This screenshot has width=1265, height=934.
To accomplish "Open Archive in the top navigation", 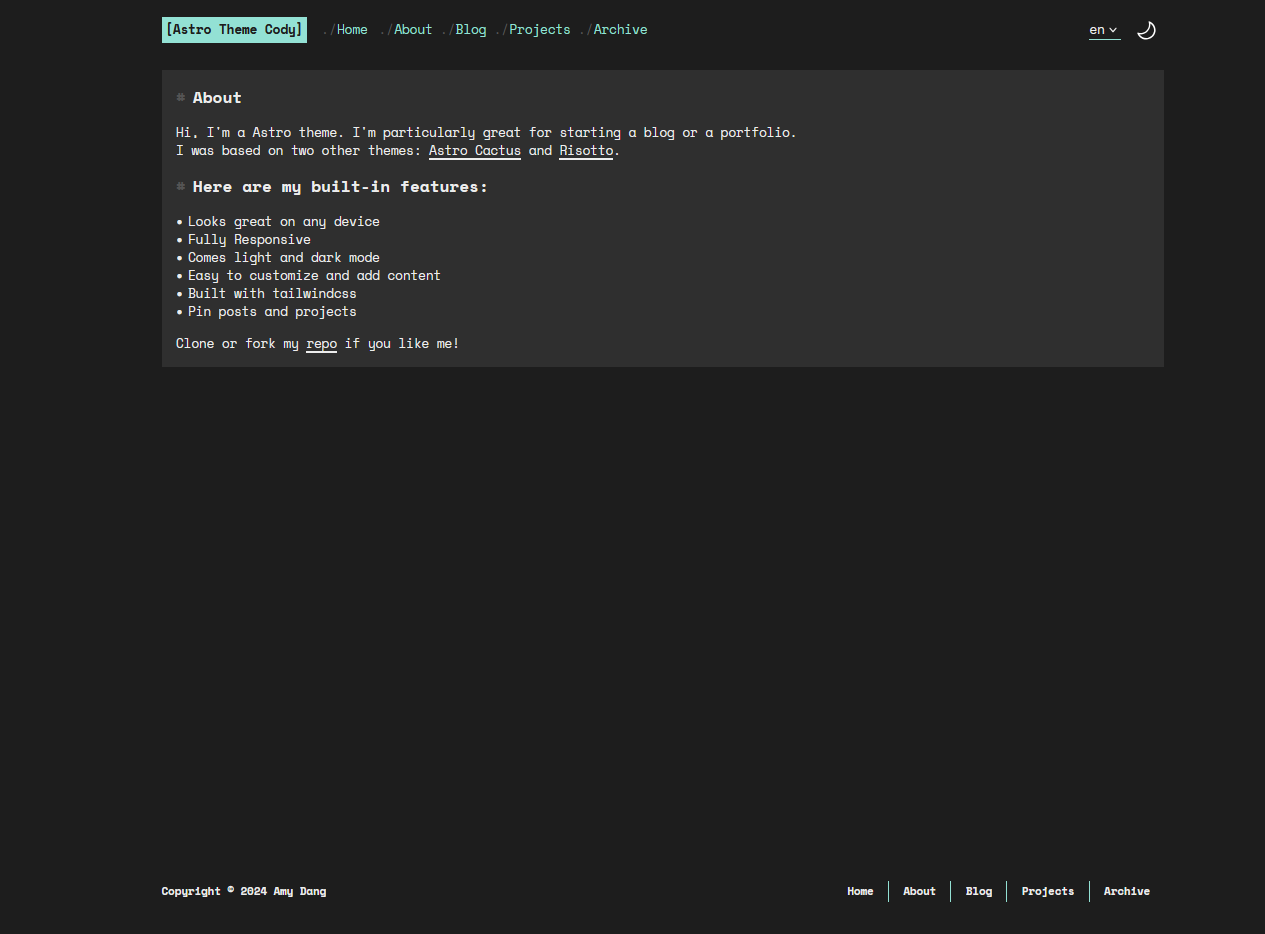I will (x=620, y=30).
